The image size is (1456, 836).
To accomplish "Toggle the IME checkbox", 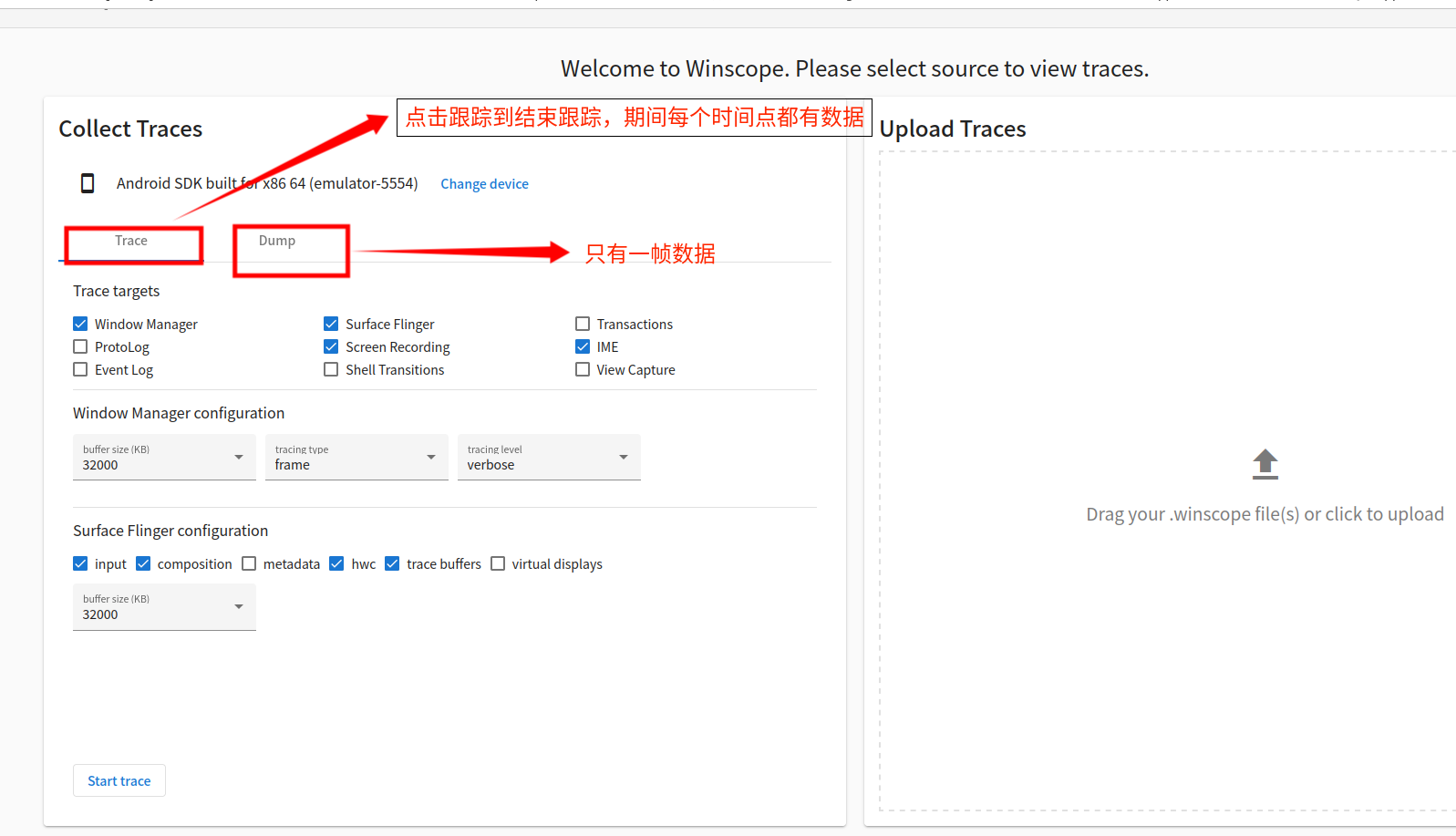I will (583, 346).
